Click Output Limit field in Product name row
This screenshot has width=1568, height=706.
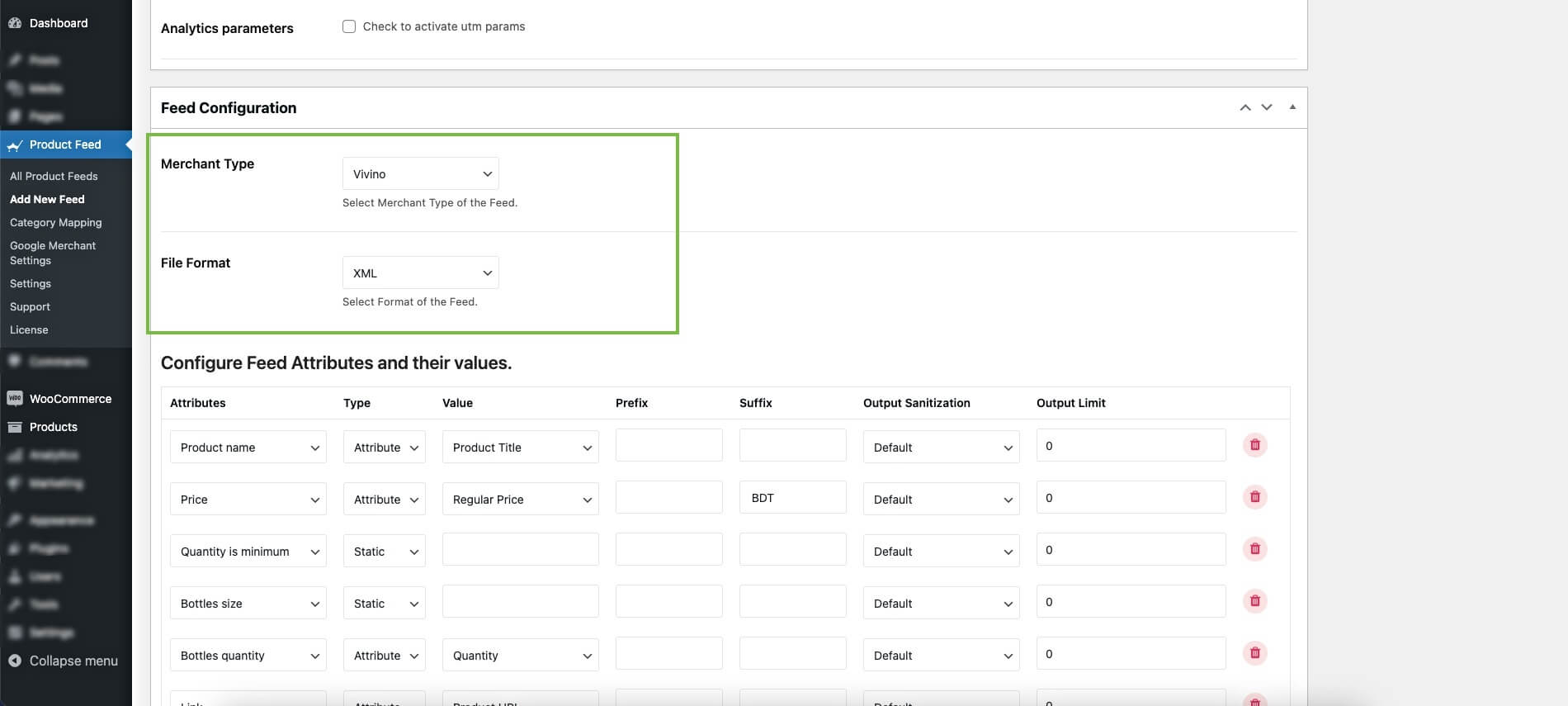[x=1131, y=445]
